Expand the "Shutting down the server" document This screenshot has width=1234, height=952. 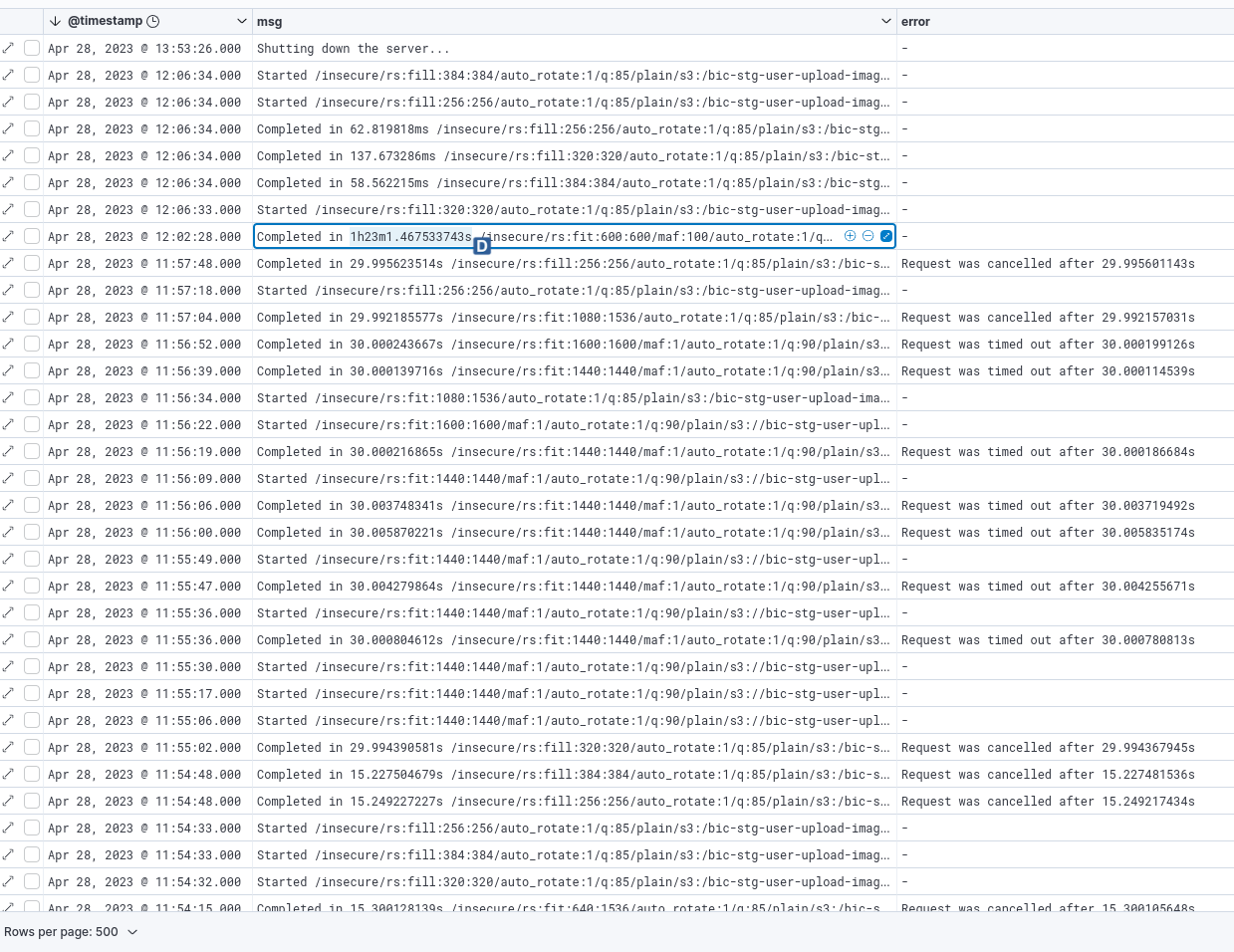8,48
